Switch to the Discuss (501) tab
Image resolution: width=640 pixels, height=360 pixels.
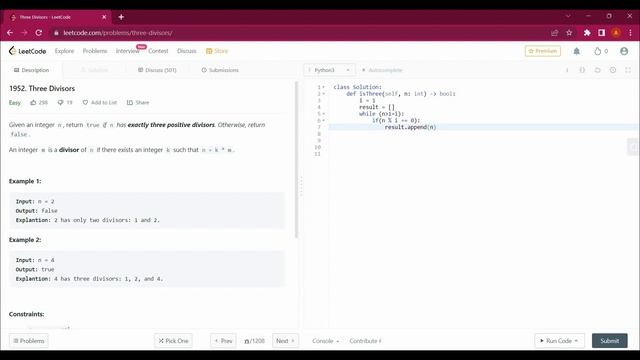157,70
